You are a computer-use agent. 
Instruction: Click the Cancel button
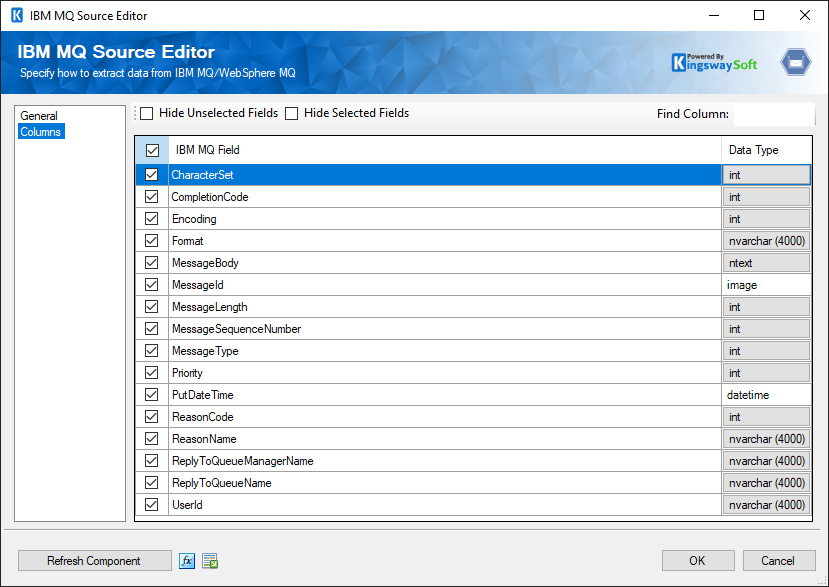(x=778, y=561)
